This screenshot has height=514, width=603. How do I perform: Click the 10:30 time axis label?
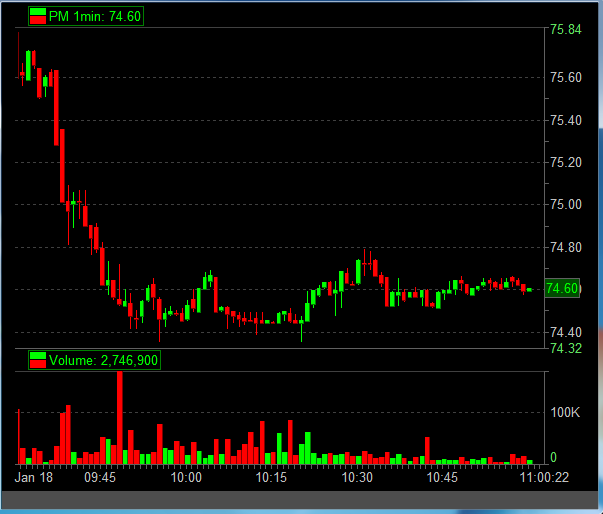(x=357, y=477)
